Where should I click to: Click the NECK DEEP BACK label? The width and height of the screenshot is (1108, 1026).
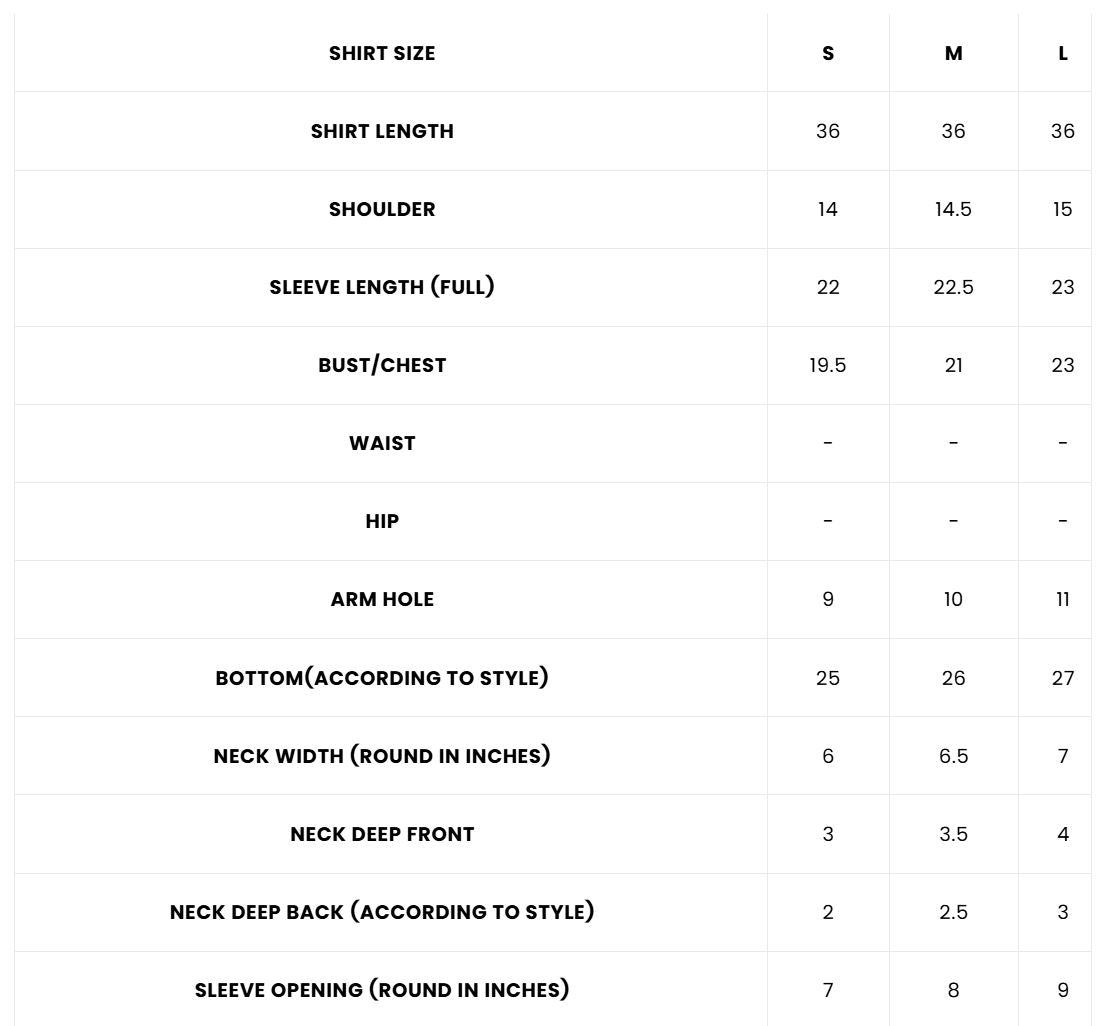382,912
